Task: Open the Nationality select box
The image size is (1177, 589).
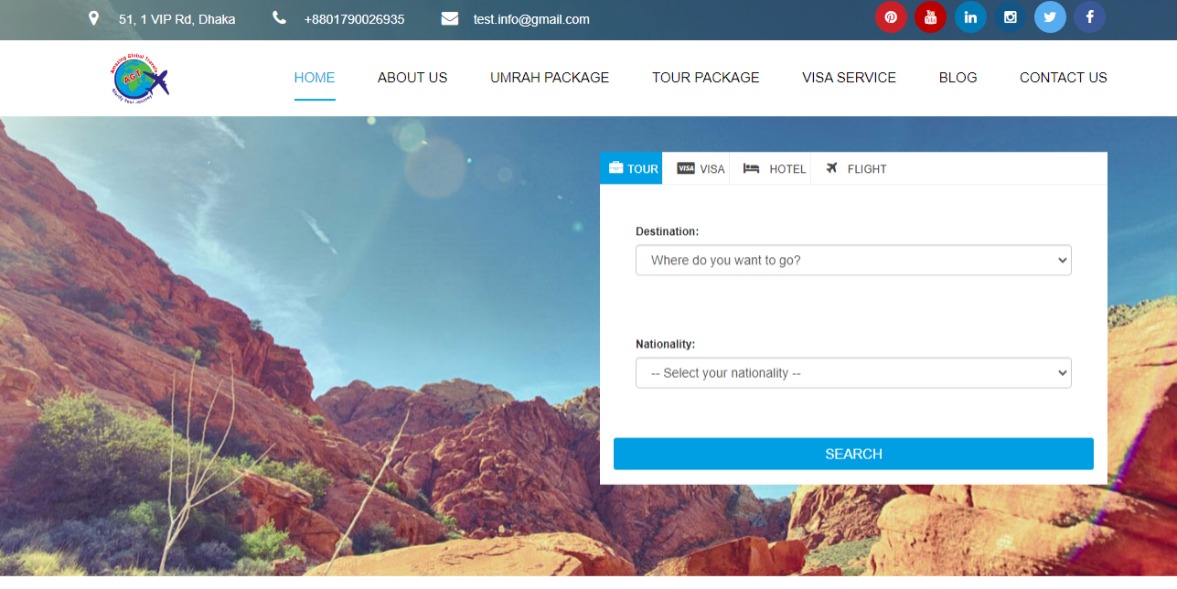Action: [853, 373]
